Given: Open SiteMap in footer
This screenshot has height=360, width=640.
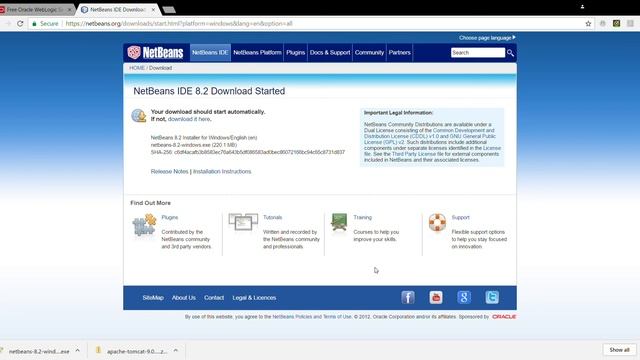Looking at the screenshot, I should [153, 298].
